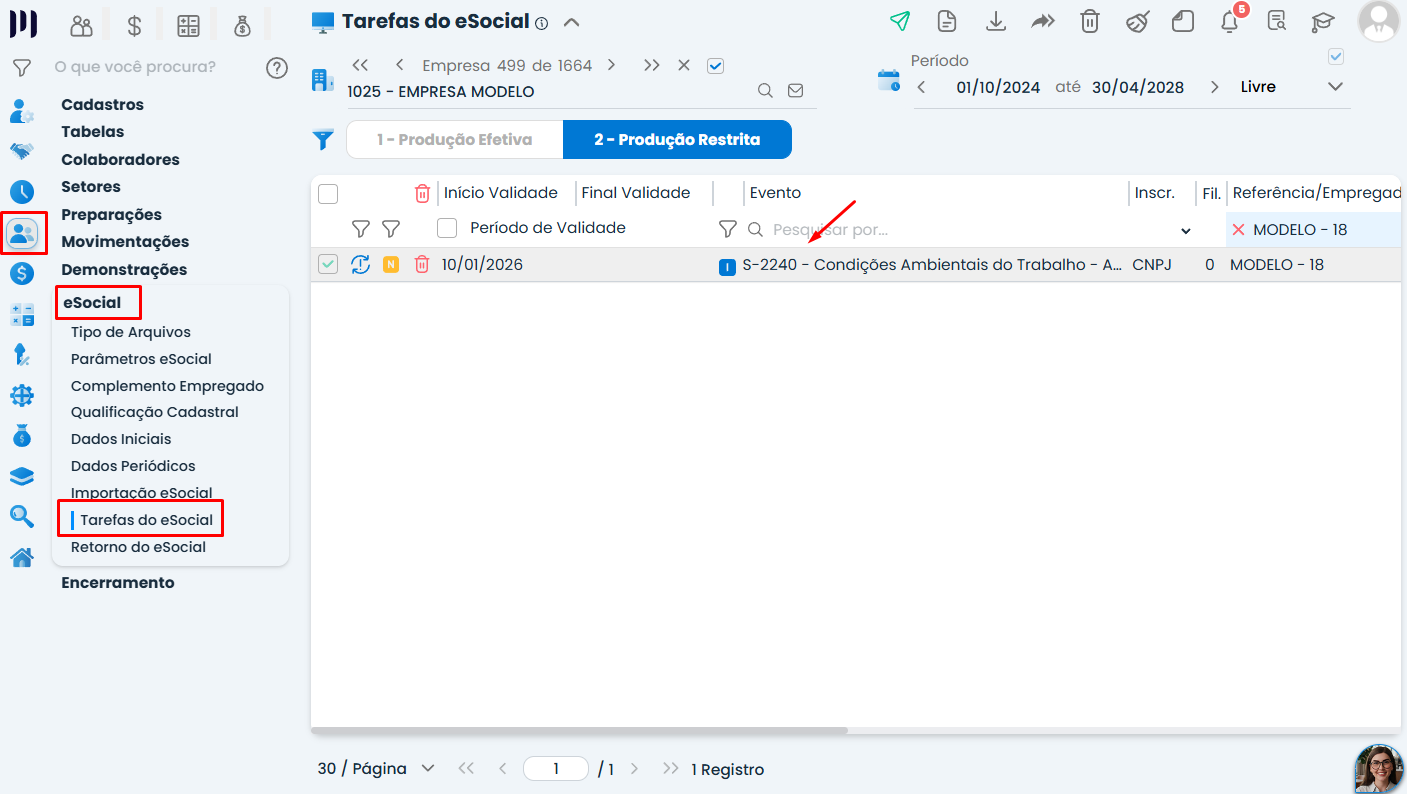Screen dimensions: 1407x794
Task: Click the O que você procura search box
Action: (x=155, y=67)
